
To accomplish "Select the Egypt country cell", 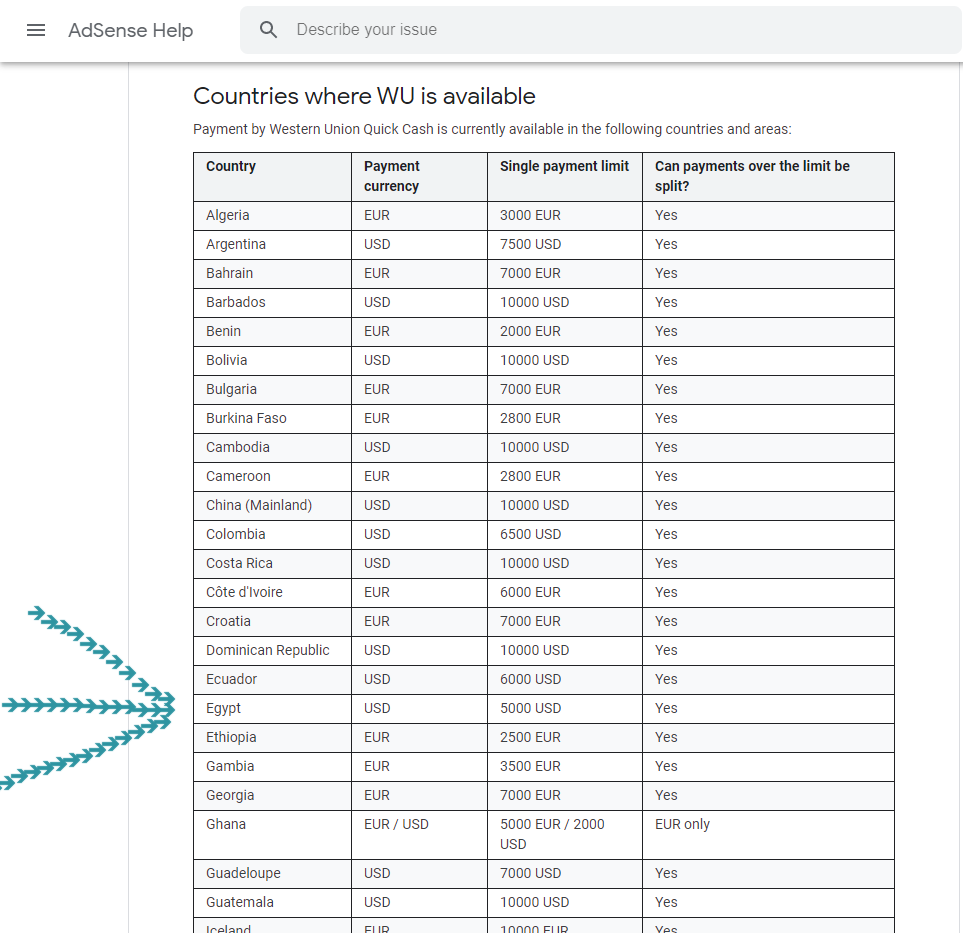I will click(272, 708).
